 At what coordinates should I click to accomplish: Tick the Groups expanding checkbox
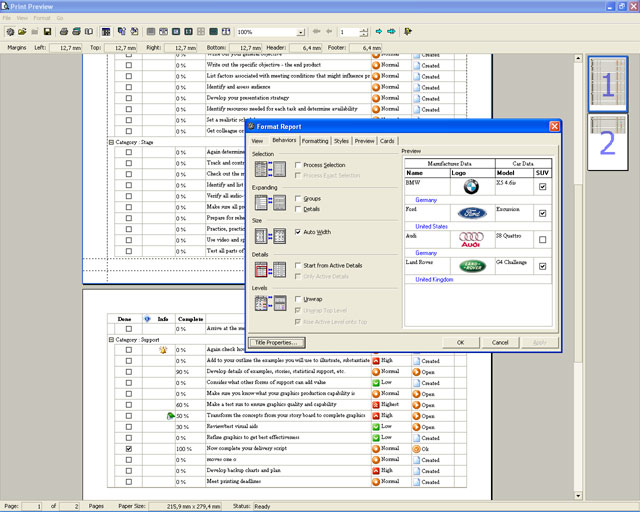298,199
